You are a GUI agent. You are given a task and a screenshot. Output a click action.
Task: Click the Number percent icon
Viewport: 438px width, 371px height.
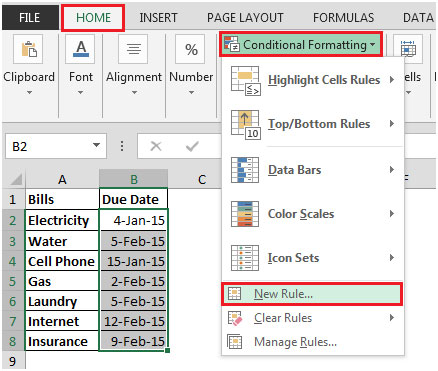click(x=191, y=49)
